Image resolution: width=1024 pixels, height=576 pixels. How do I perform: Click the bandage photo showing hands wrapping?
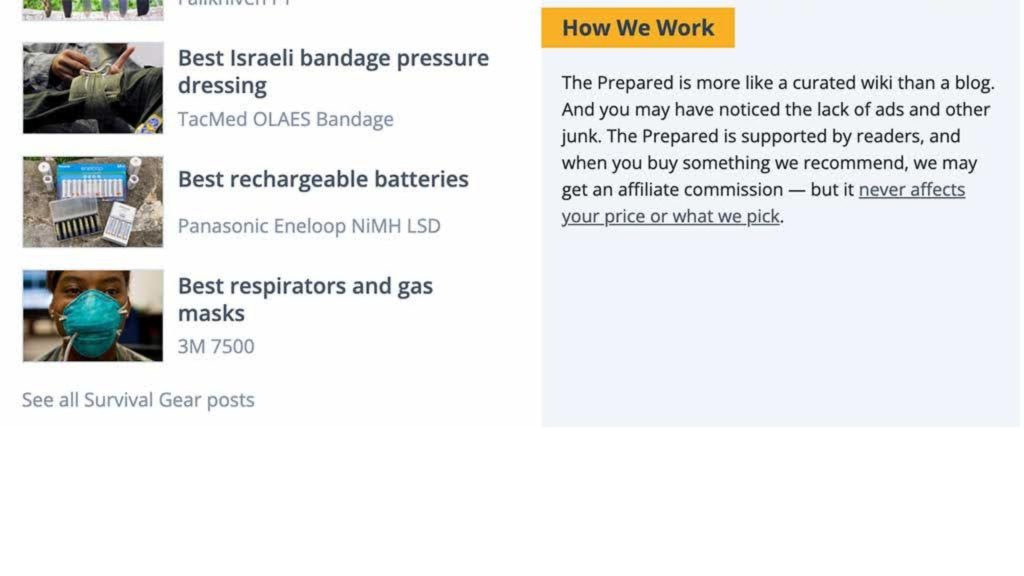click(92, 88)
